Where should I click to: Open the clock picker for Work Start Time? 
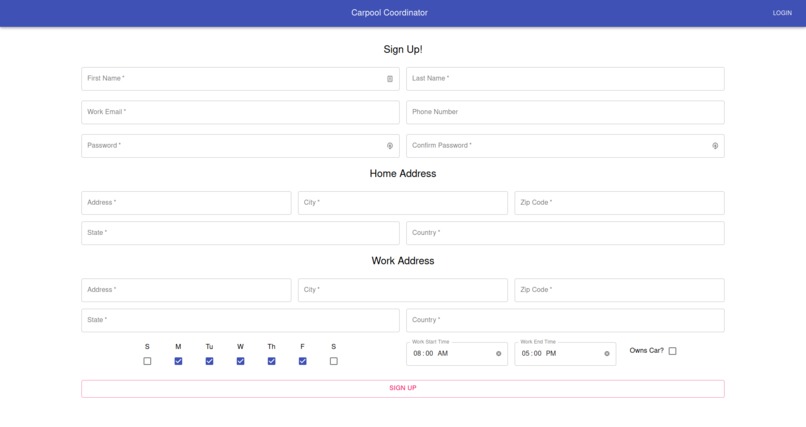pyautogui.click(x=498, y=354)
